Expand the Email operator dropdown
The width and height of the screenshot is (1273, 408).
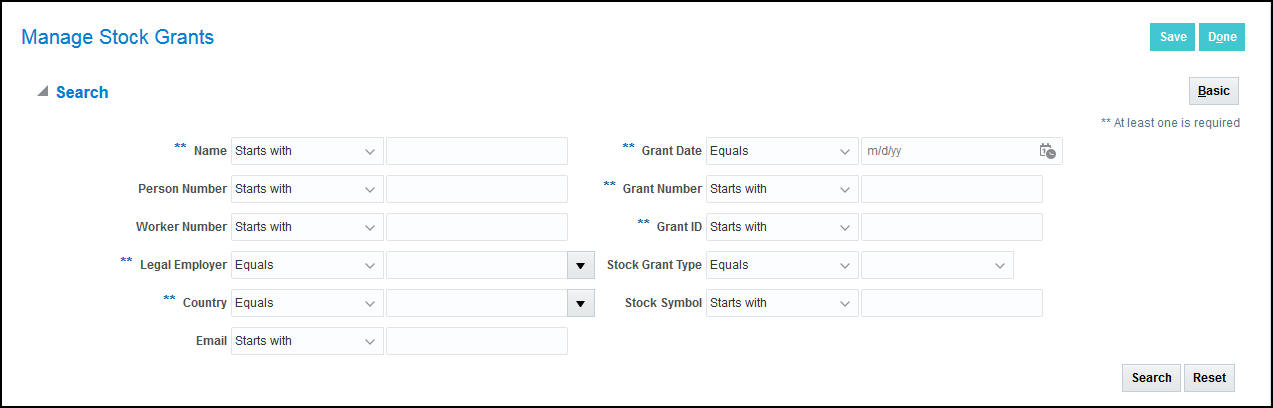pos(307,341)
